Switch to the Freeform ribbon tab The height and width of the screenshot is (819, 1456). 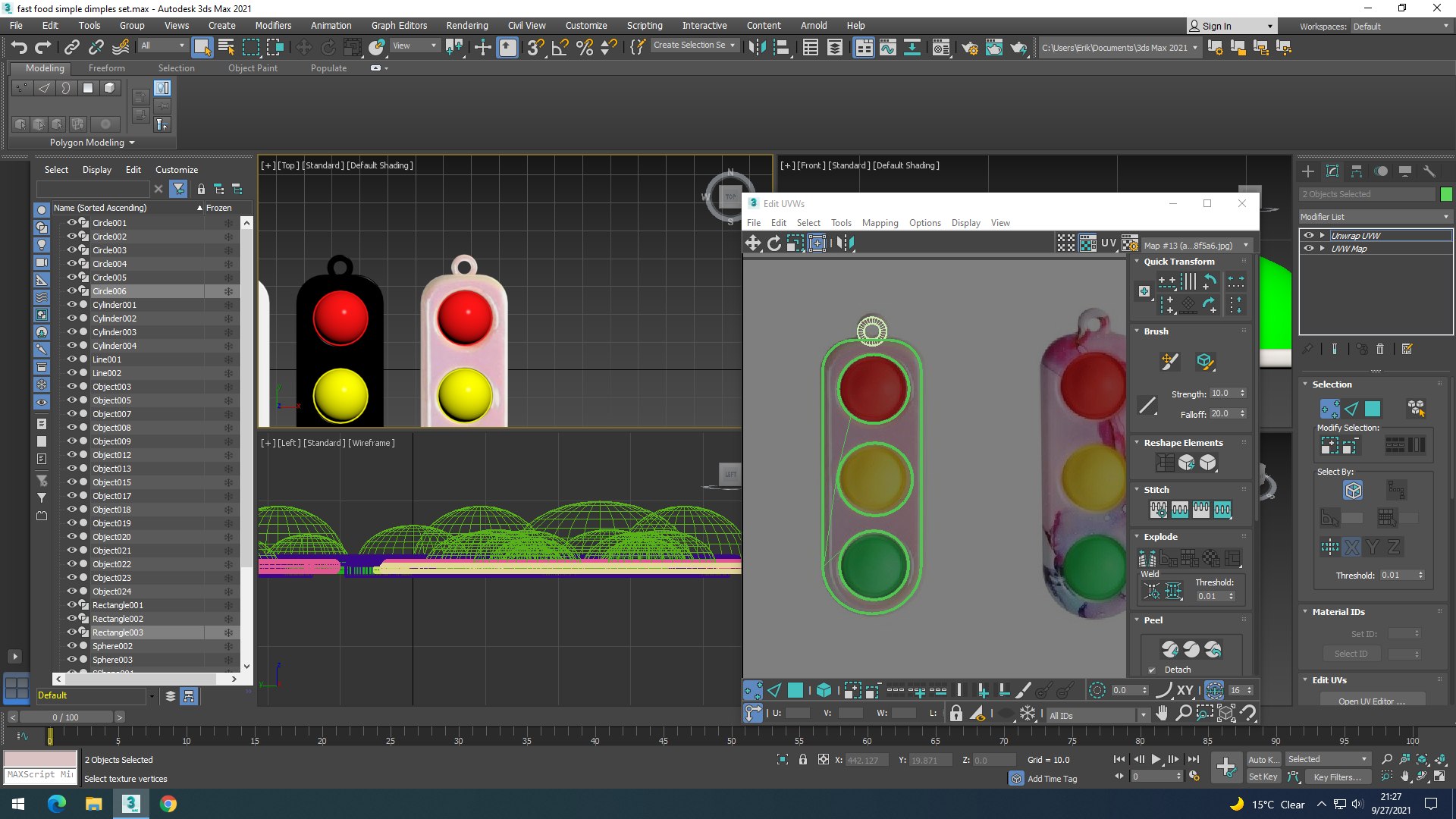pyautogui.click(x=106, y=68)
